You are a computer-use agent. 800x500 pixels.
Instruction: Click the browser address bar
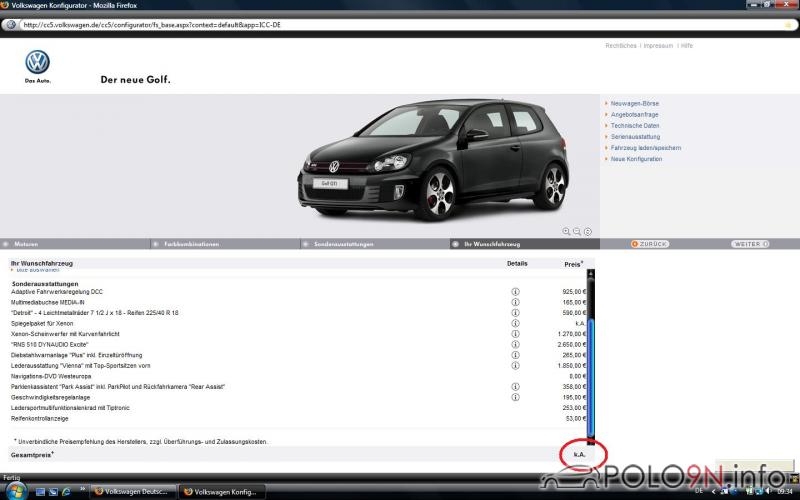400,24
